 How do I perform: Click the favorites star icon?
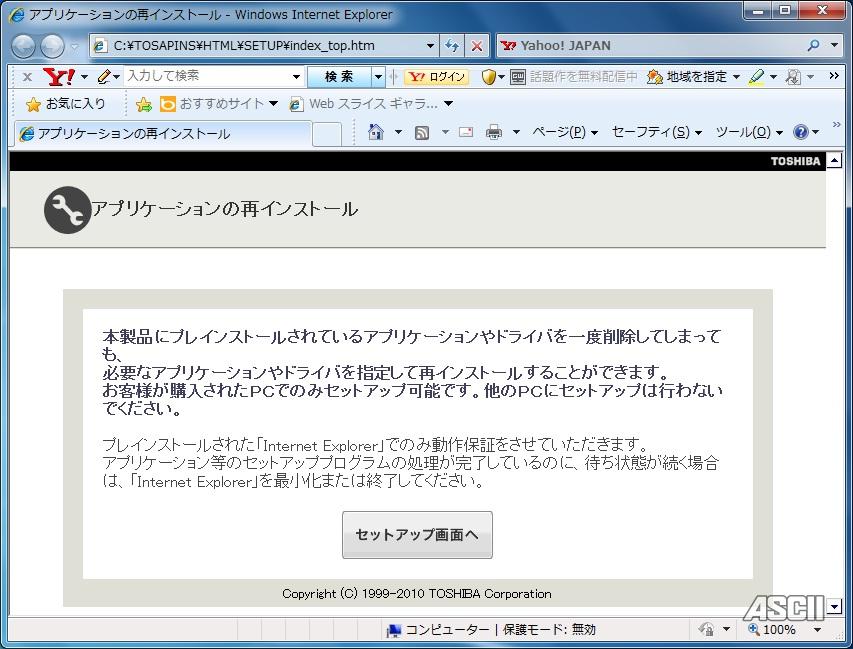click(x=33, y=104)
